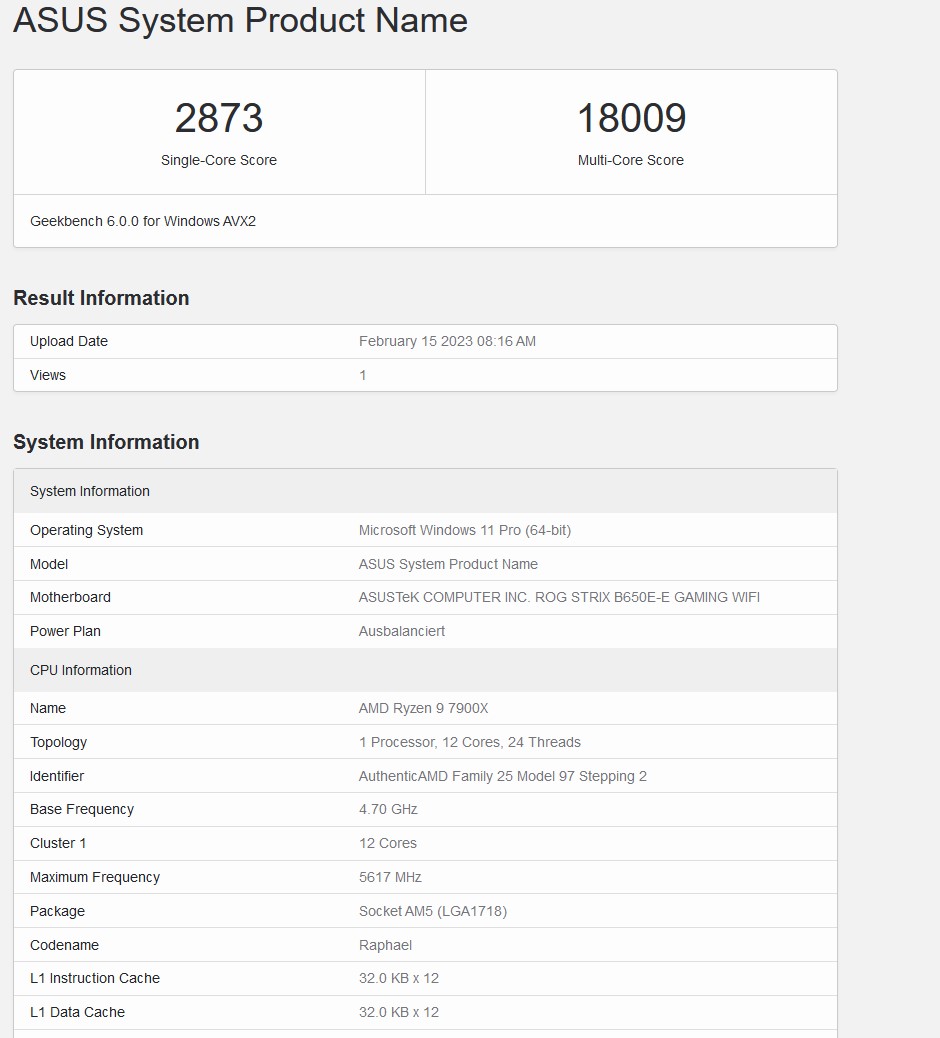Click the 'Operating System' label
This screenshot has width=940, height=1038.
(x=87, y=530)
